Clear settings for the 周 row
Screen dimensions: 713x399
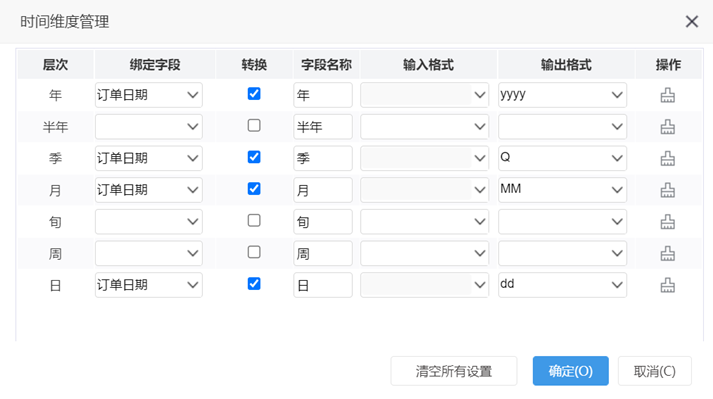668,253
